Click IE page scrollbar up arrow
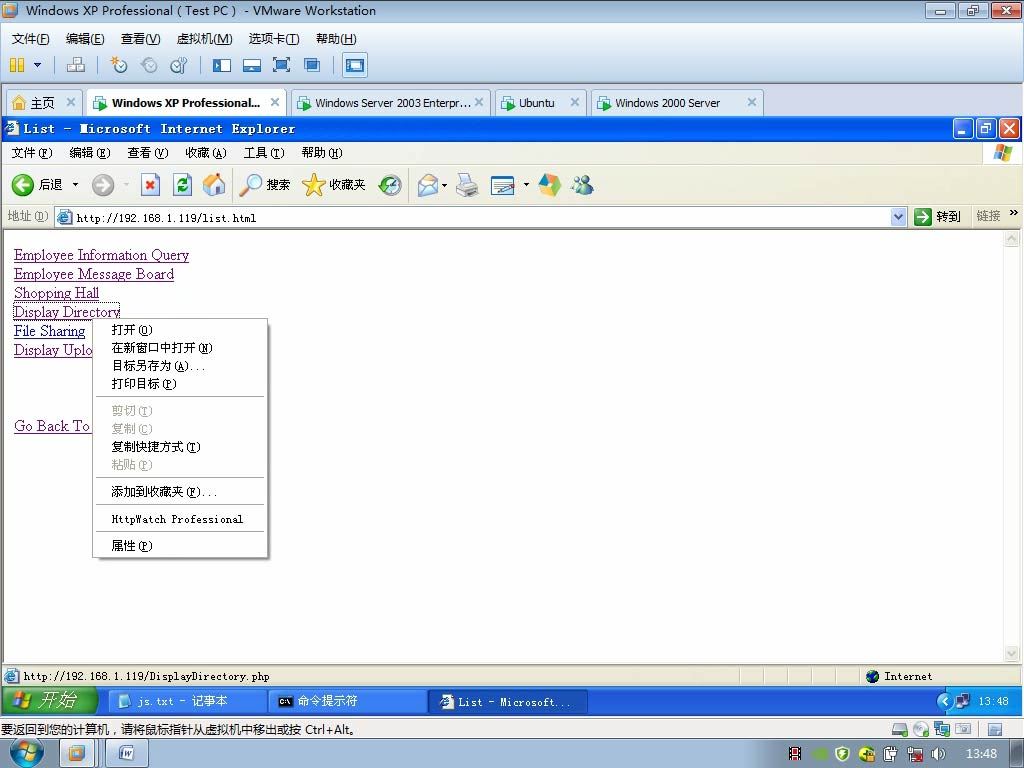The image size is (1024, 768). (x=1011, y=238)
